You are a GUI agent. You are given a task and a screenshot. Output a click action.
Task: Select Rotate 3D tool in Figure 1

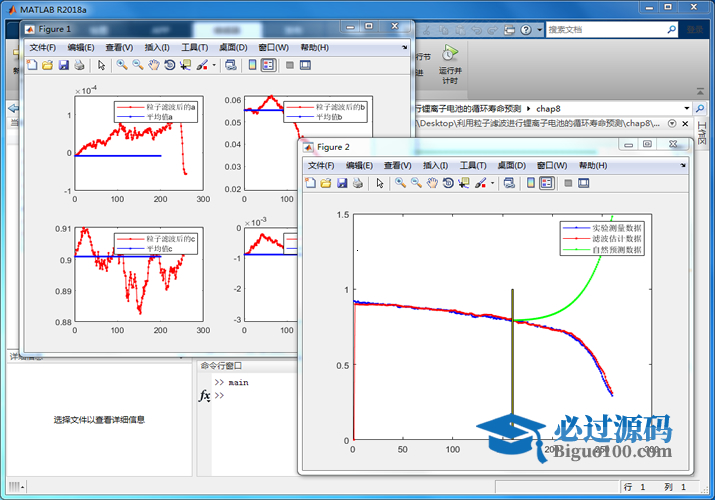pyautogui.click(x=170, y=65)
